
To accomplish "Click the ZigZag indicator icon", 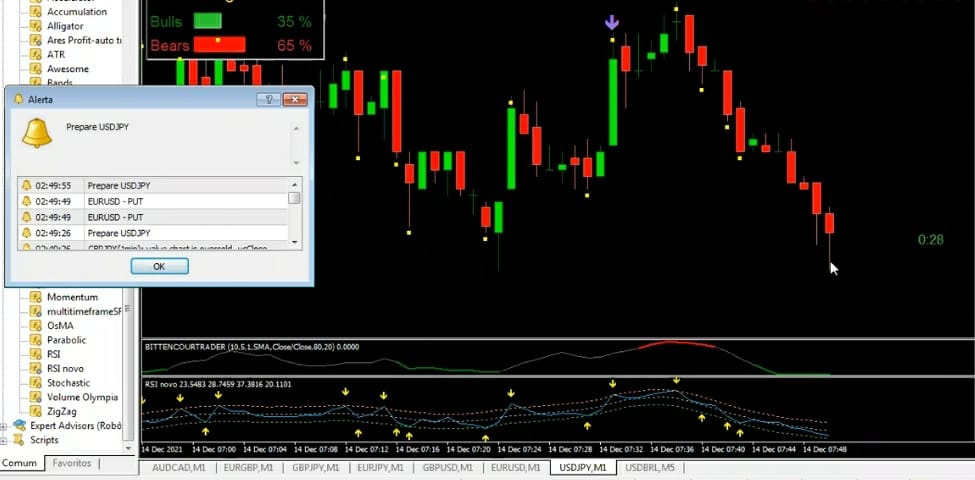I will (35, 411).
